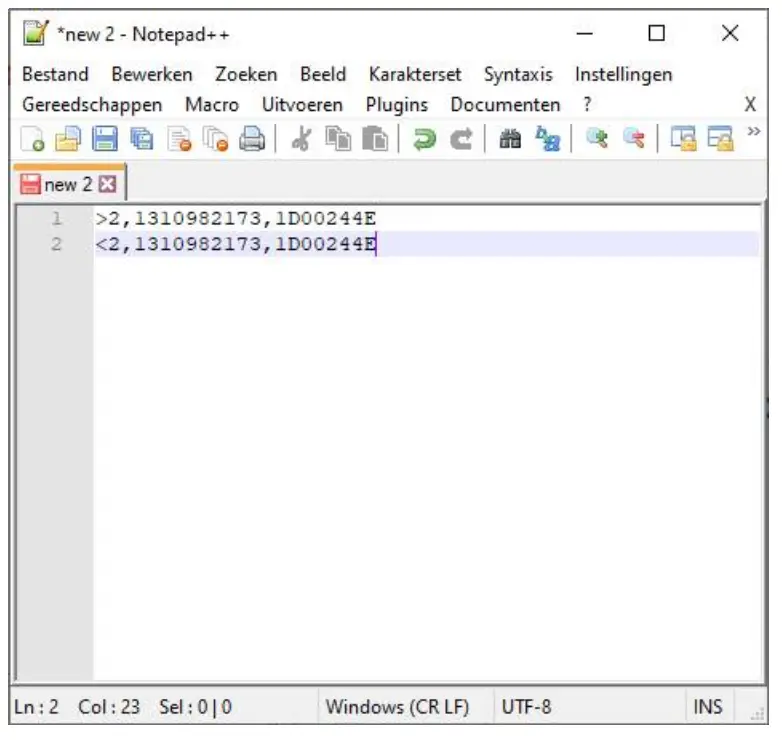Select the new 2 document tab
782x740 pixels.
coord(68,184)
